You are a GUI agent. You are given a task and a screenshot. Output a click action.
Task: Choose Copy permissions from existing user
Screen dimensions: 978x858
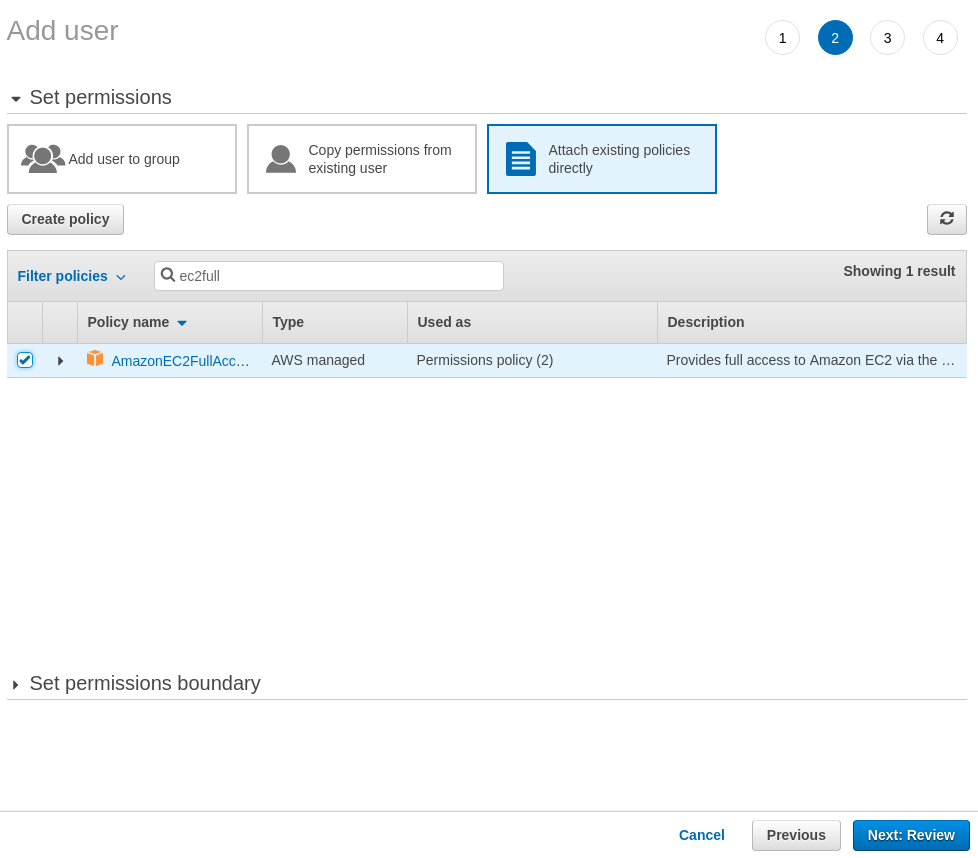(x=362, y=159)
